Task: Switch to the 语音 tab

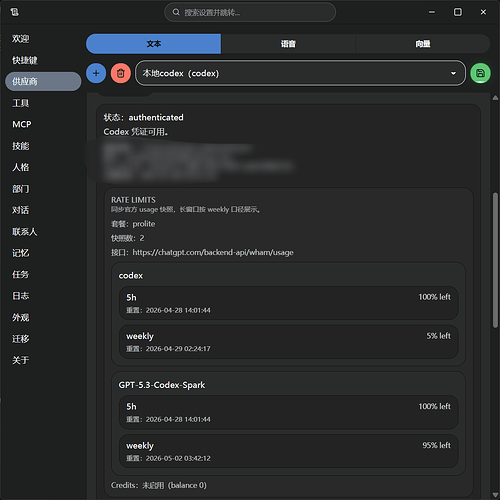Action: point(288,44)
